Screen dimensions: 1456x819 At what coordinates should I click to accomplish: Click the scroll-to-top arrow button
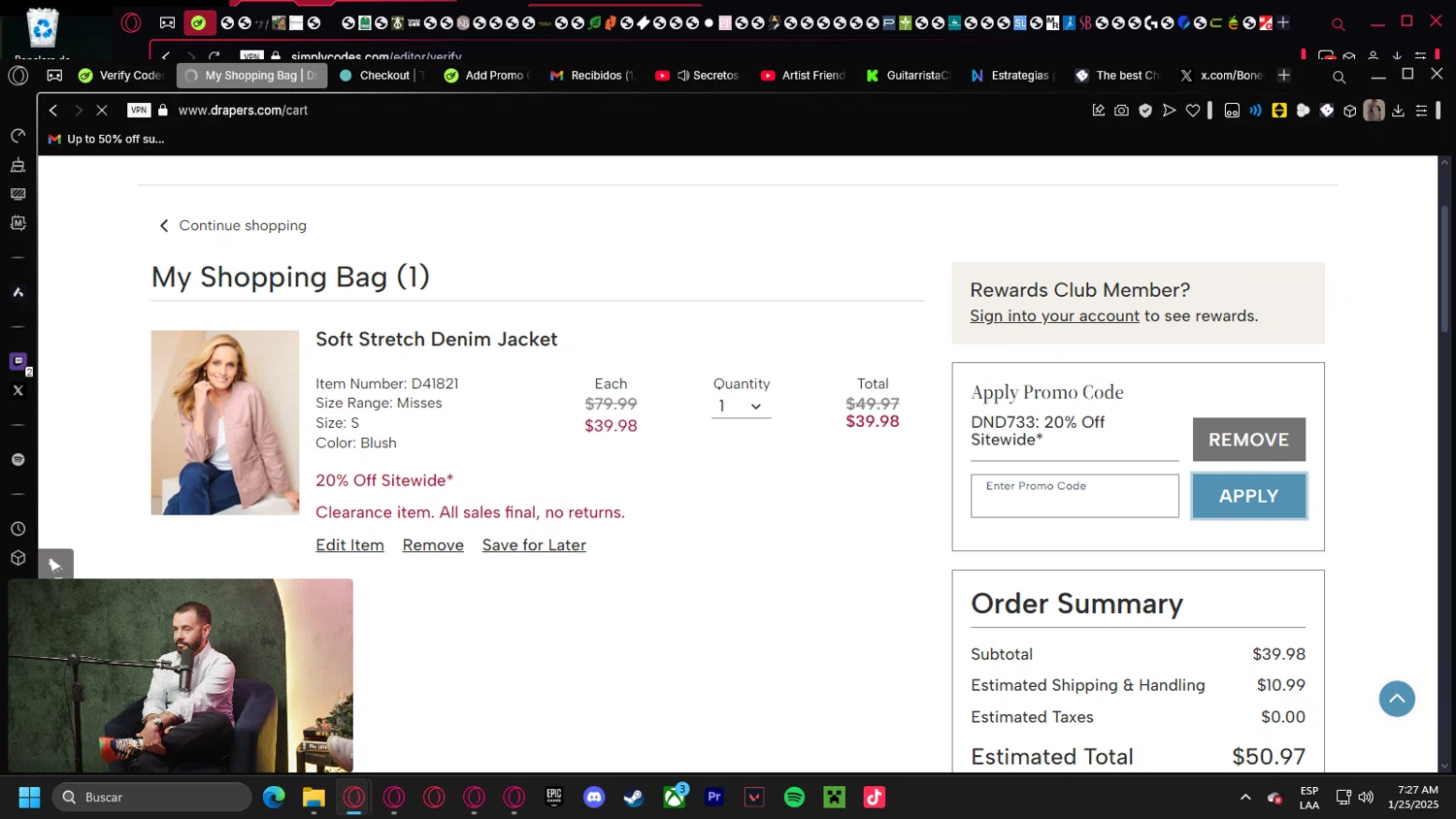[x=1397, y=699]
